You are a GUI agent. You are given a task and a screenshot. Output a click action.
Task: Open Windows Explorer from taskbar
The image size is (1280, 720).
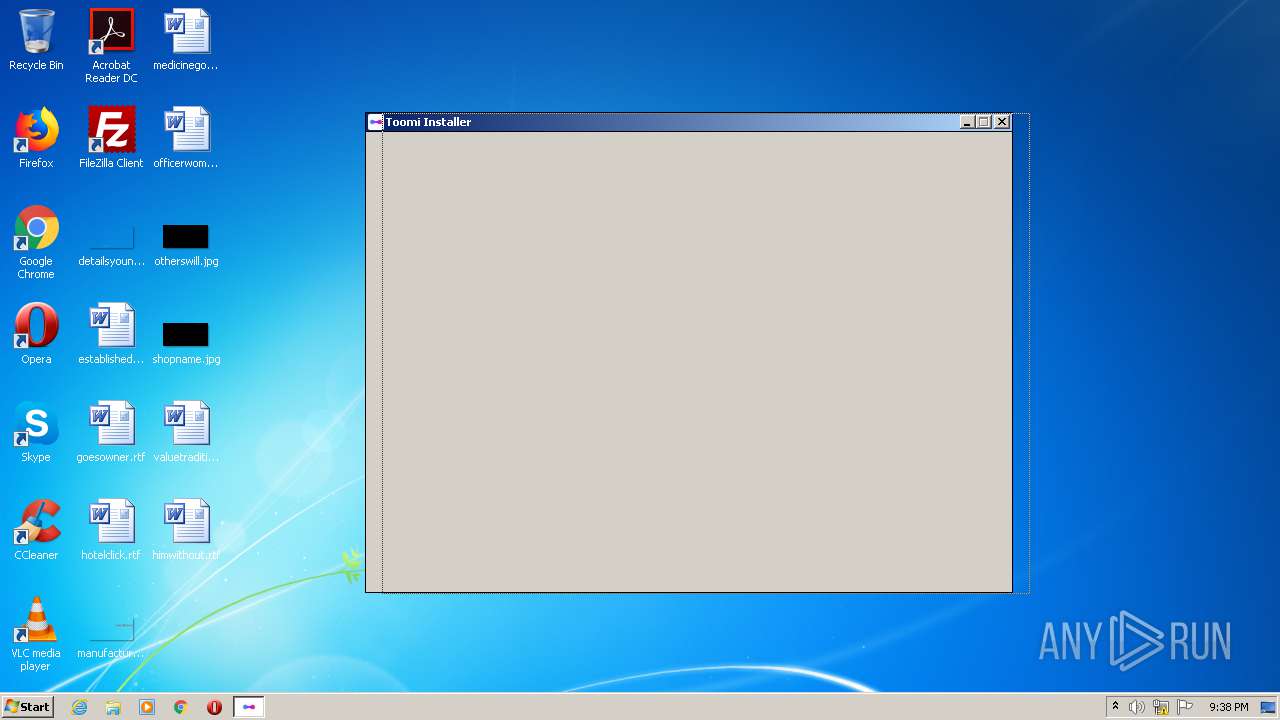(113, 707)
